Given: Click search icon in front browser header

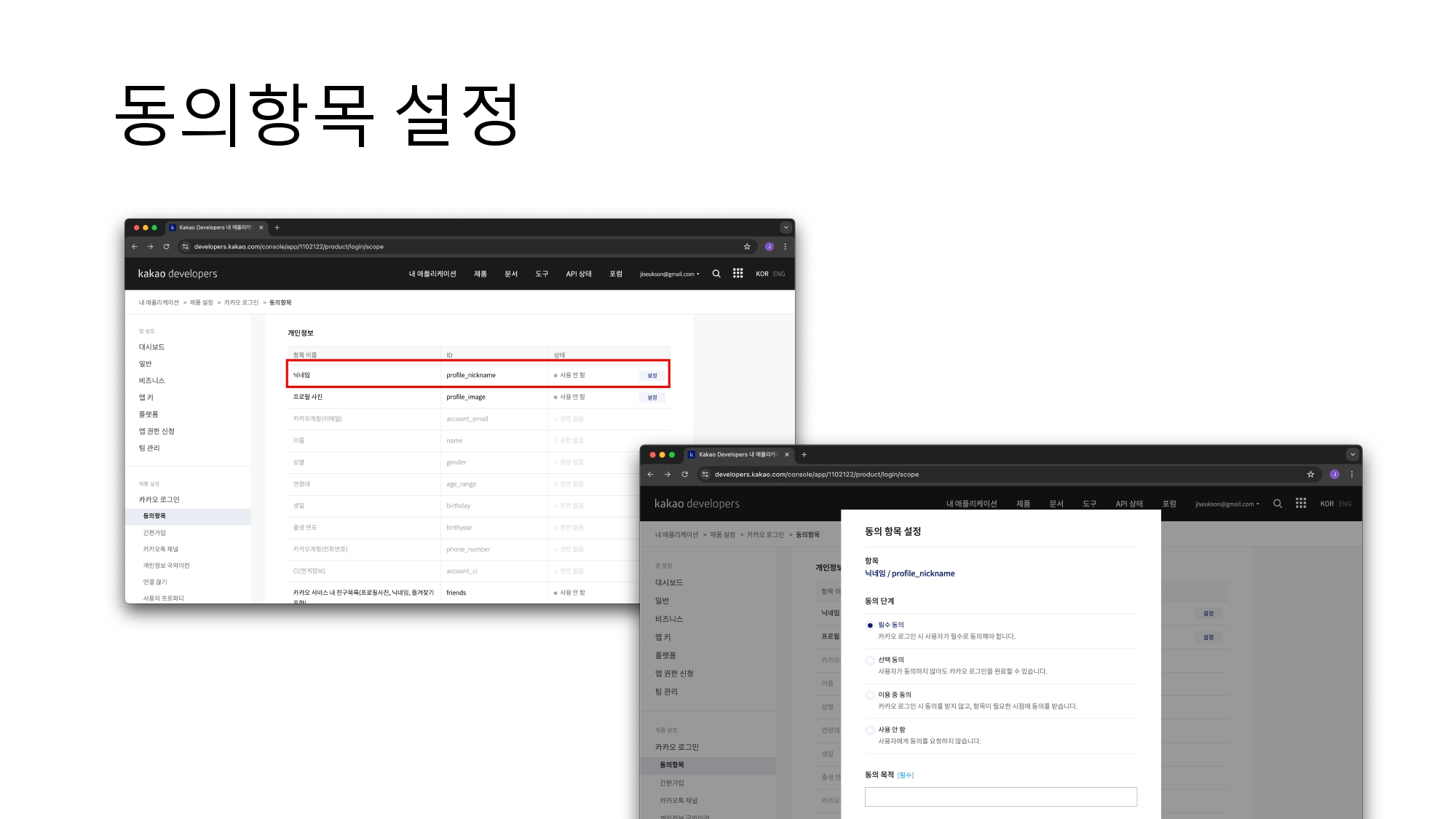Looking at the screenshot, I should pos(1277,504).
